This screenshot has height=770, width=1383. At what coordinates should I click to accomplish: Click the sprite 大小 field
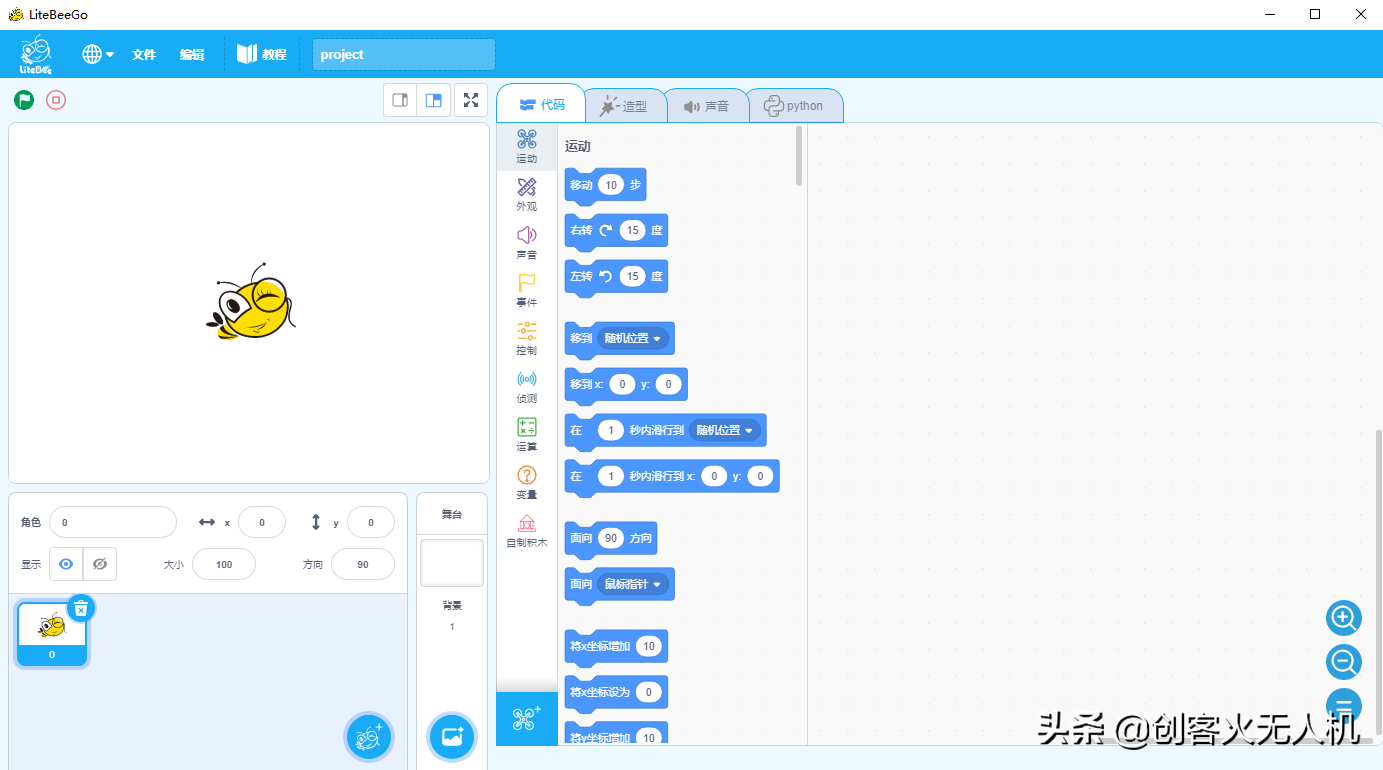[x=224, y=564]
